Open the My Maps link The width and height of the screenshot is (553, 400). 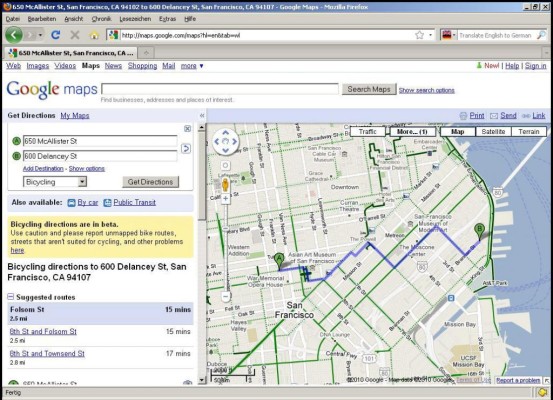pyautogui.click(x=75, y=115)
